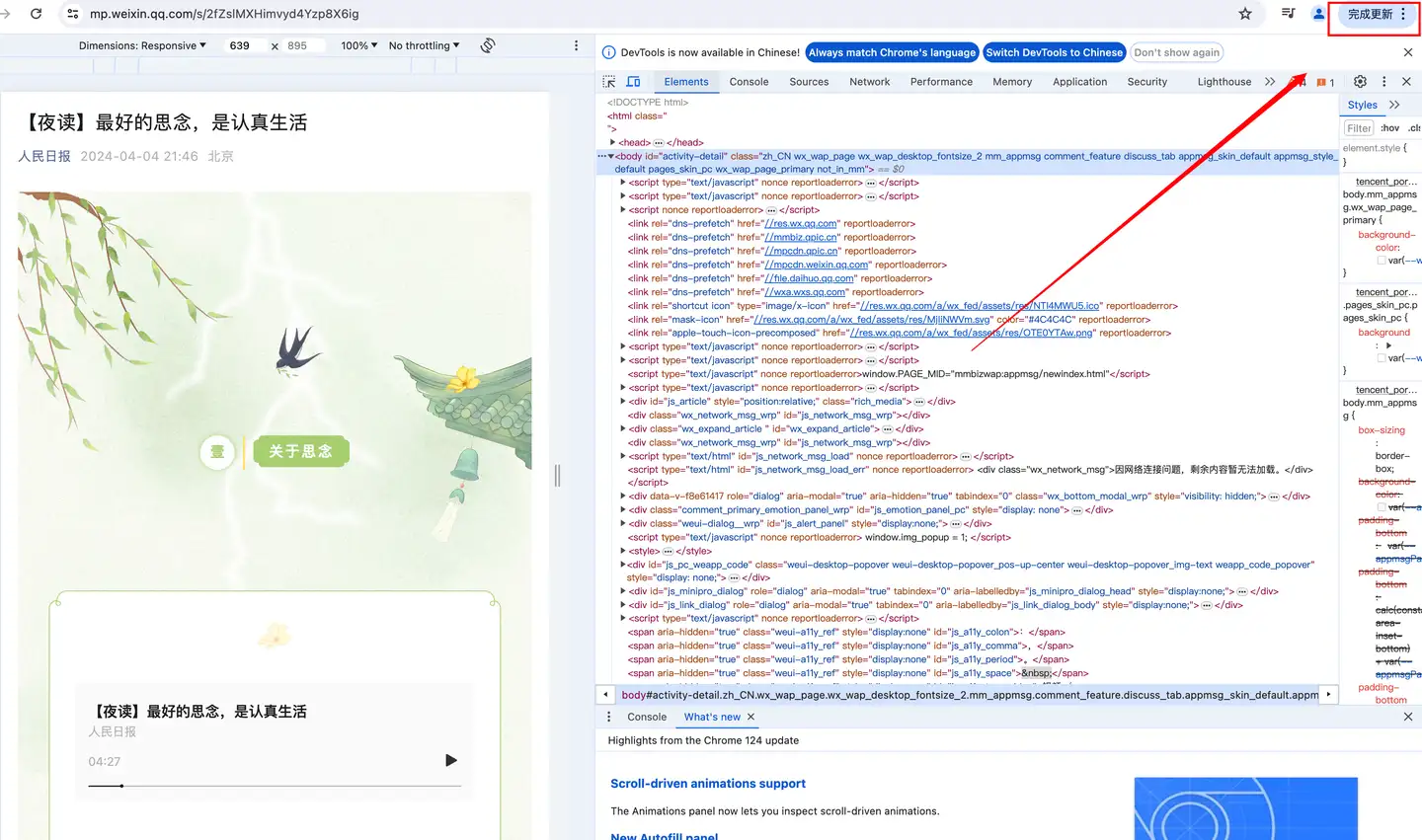Click pages_skin_pc background var swatch
The image size is (1422, 840).
[x=1382, y=358]
